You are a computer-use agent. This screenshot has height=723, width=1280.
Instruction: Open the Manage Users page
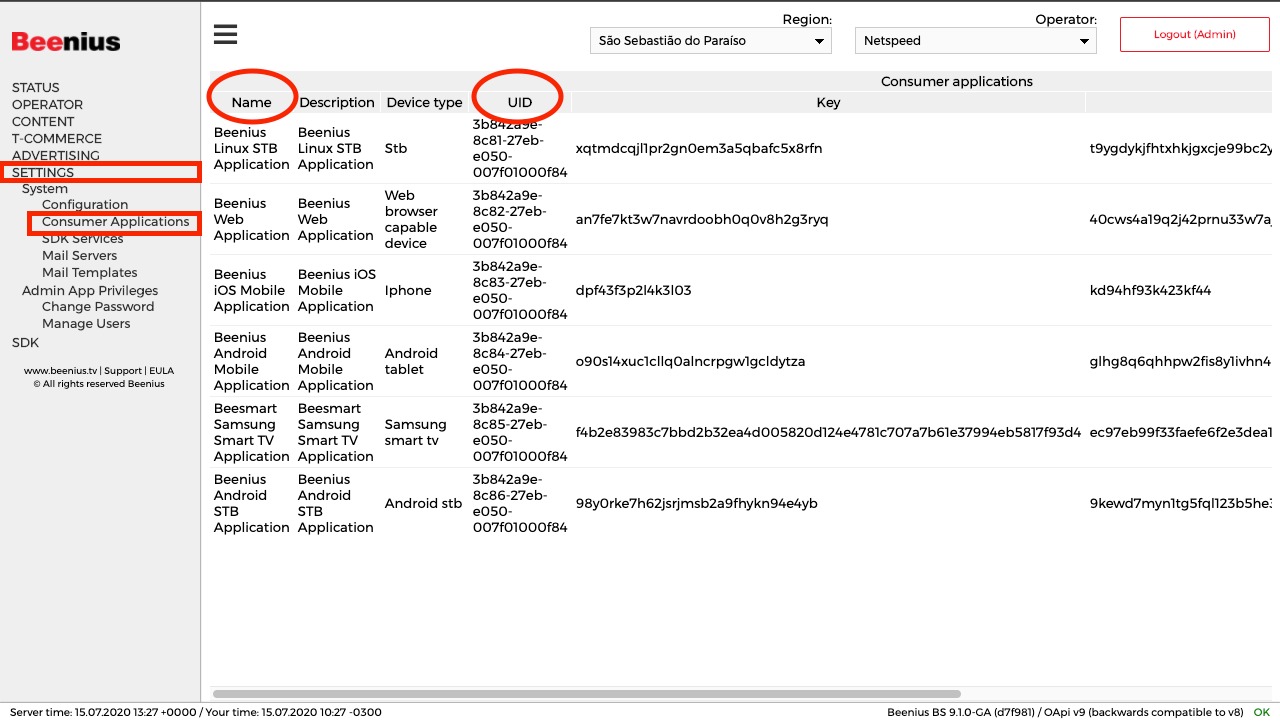(86, 324)
